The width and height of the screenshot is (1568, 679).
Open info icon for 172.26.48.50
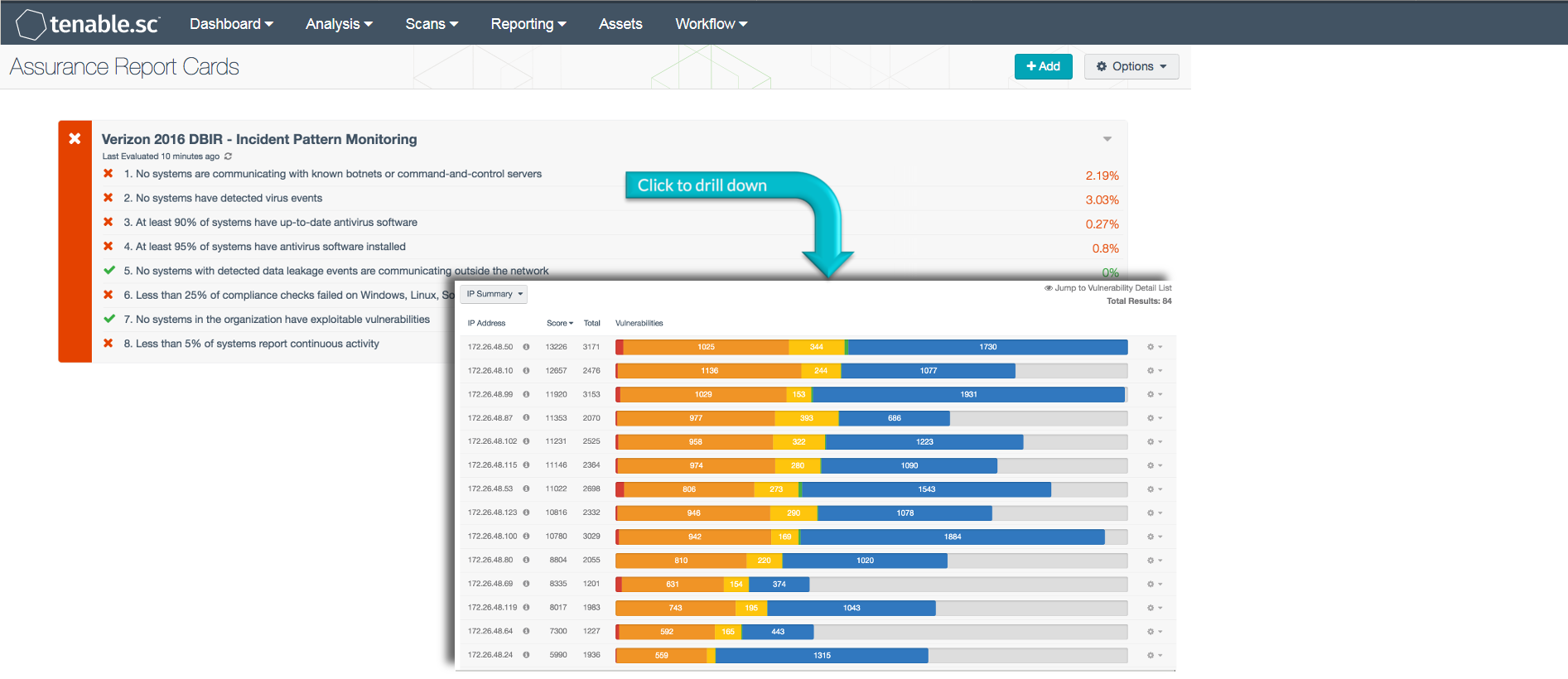click(x=526, y=347)
